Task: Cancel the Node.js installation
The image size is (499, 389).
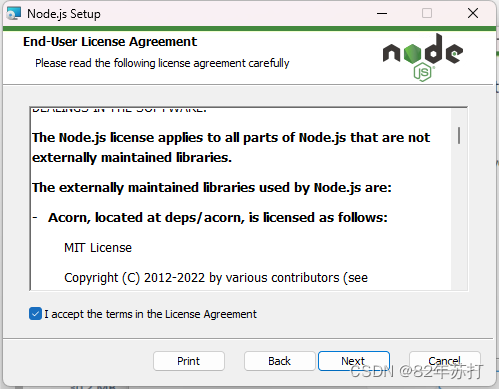Action: coord(445,361)
